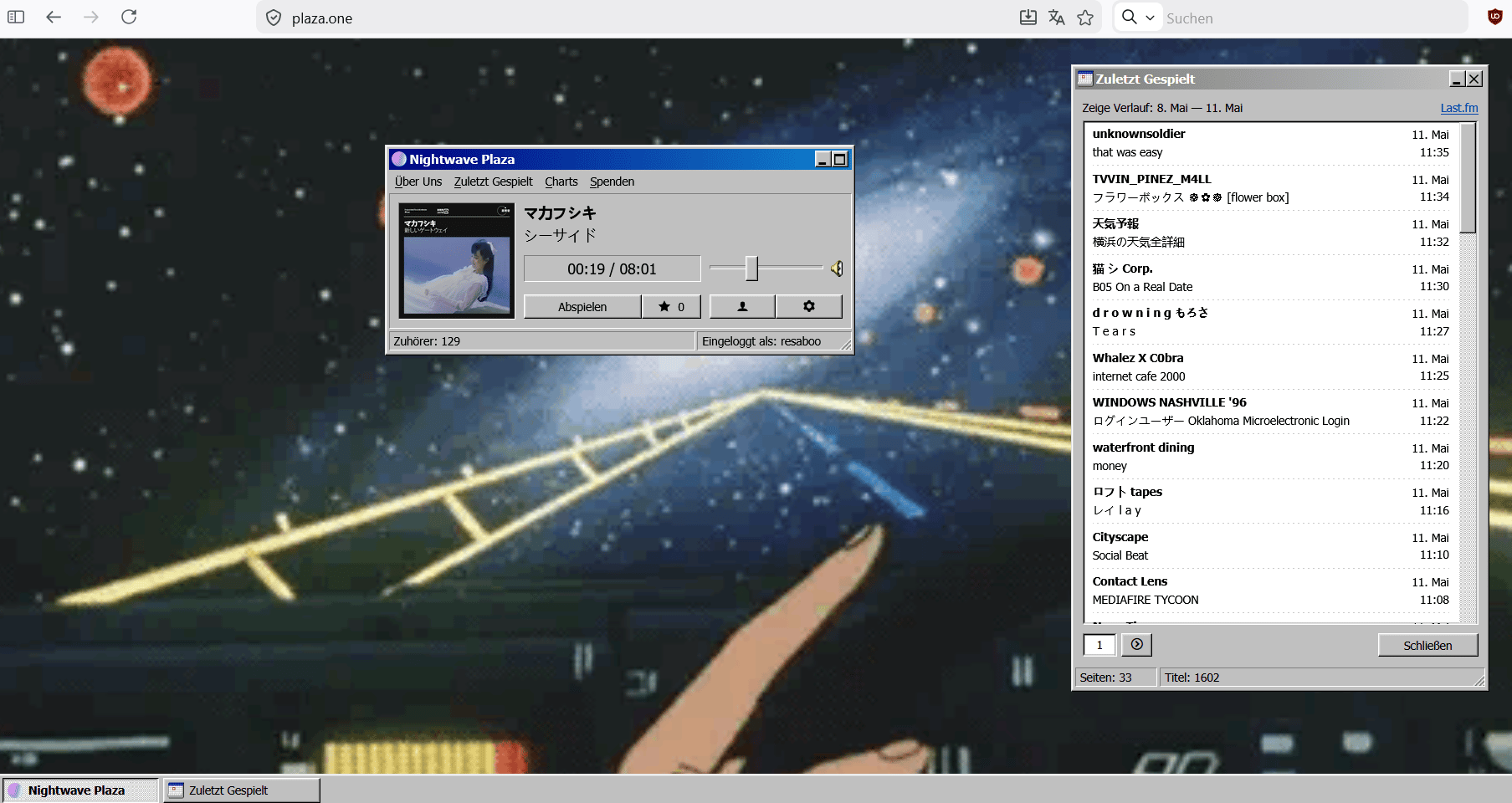This screenshot has width=1512, height=803.
Task: Click the album cover thumbnail
Action: [x=457, y=260]
